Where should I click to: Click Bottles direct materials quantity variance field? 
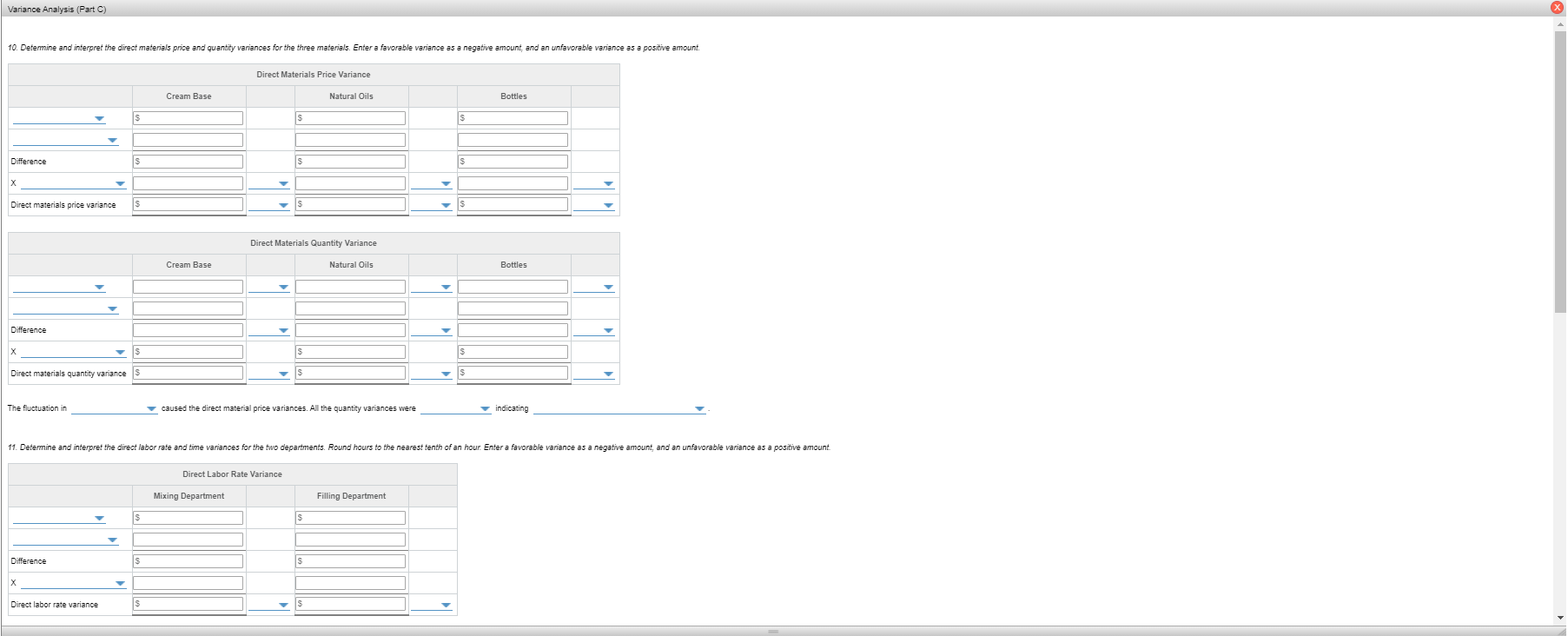[513, 373]
